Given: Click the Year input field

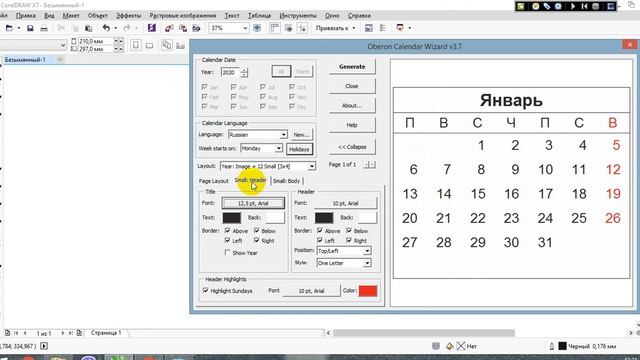Looking at the screenshot, I should click(230, 72).
